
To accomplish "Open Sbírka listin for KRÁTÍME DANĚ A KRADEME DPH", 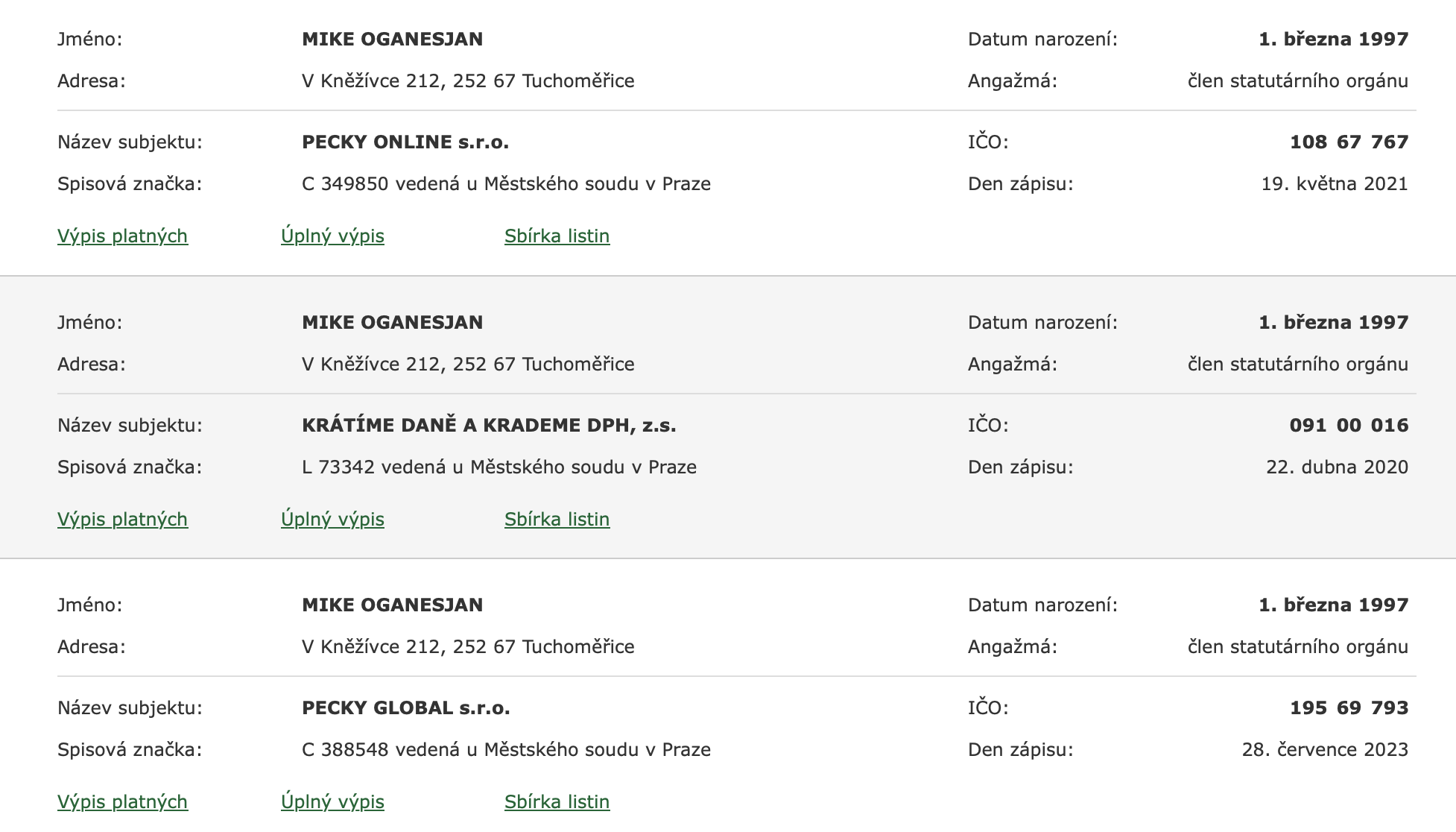I will pyautogui.click(x=557, y=520).
